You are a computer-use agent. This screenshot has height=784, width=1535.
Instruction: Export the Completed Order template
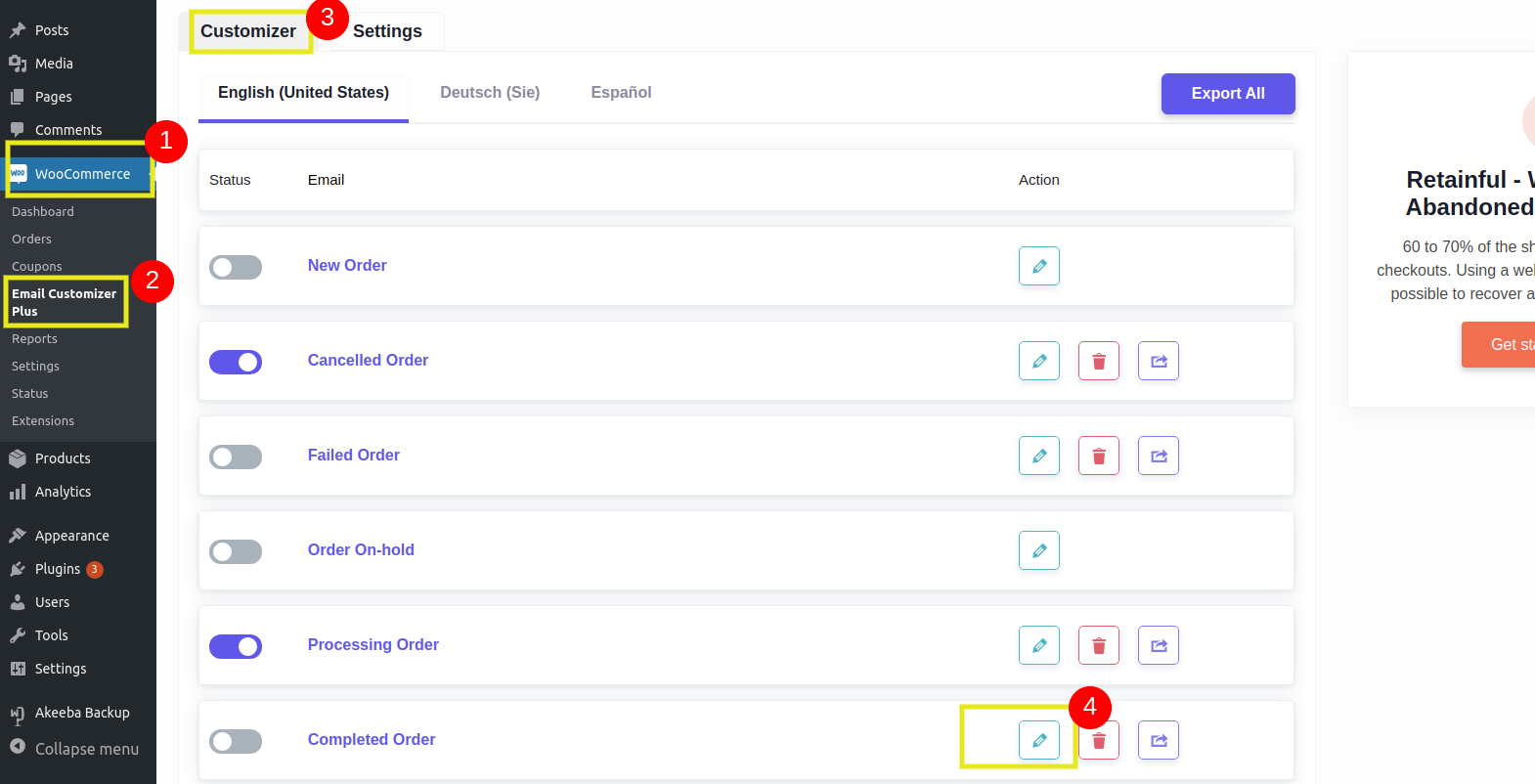click(1159, 740)
